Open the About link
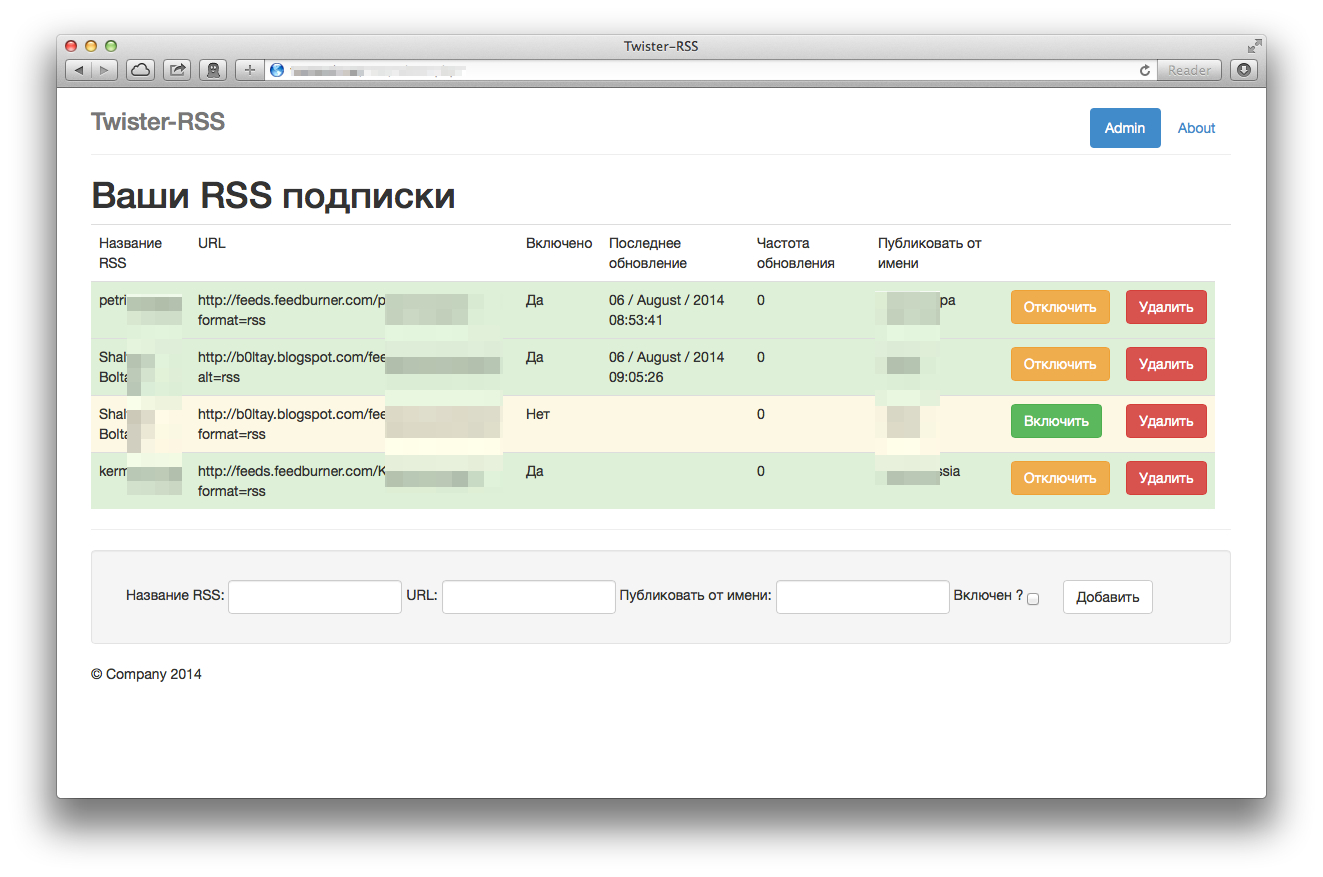The width and height of the screenshot is (1323, 877). click(1196, 128)
